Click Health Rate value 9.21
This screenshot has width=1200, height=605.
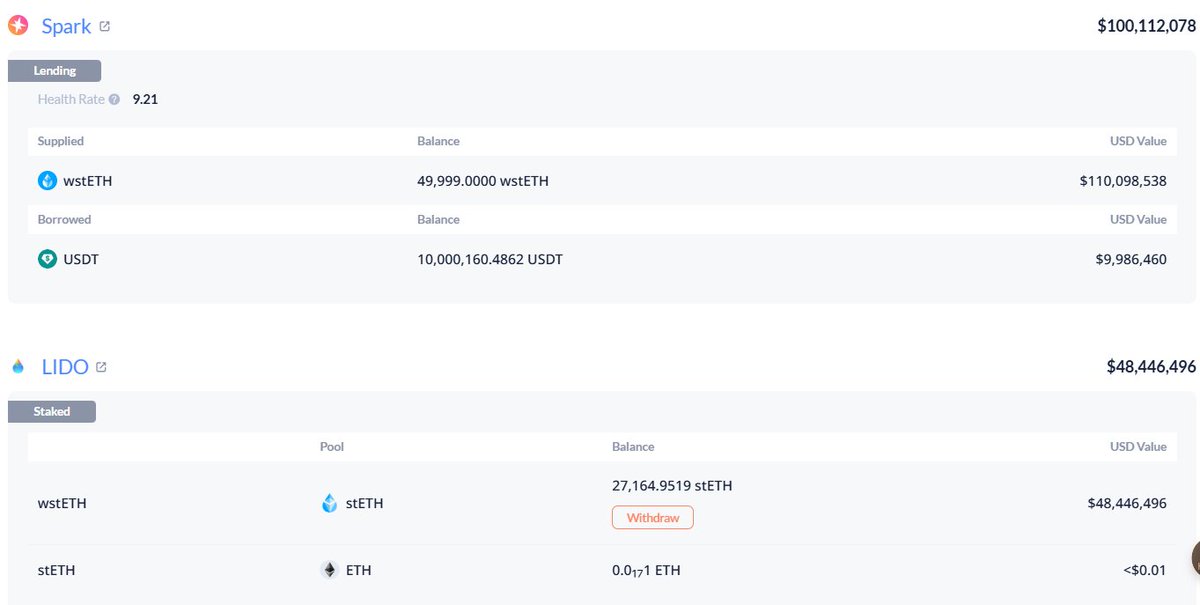tap(145, 100)
